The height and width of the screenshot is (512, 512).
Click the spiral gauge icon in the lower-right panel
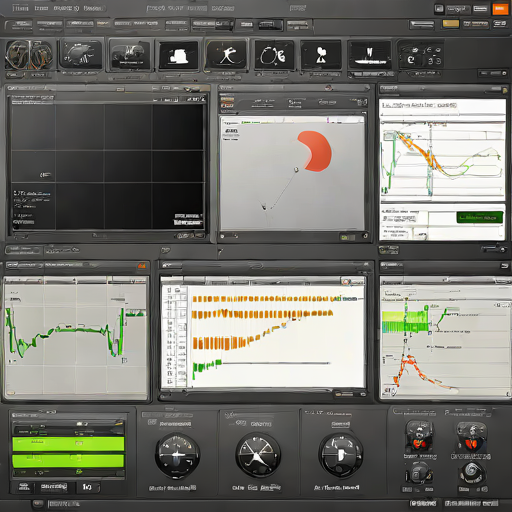tap(472, 473)
